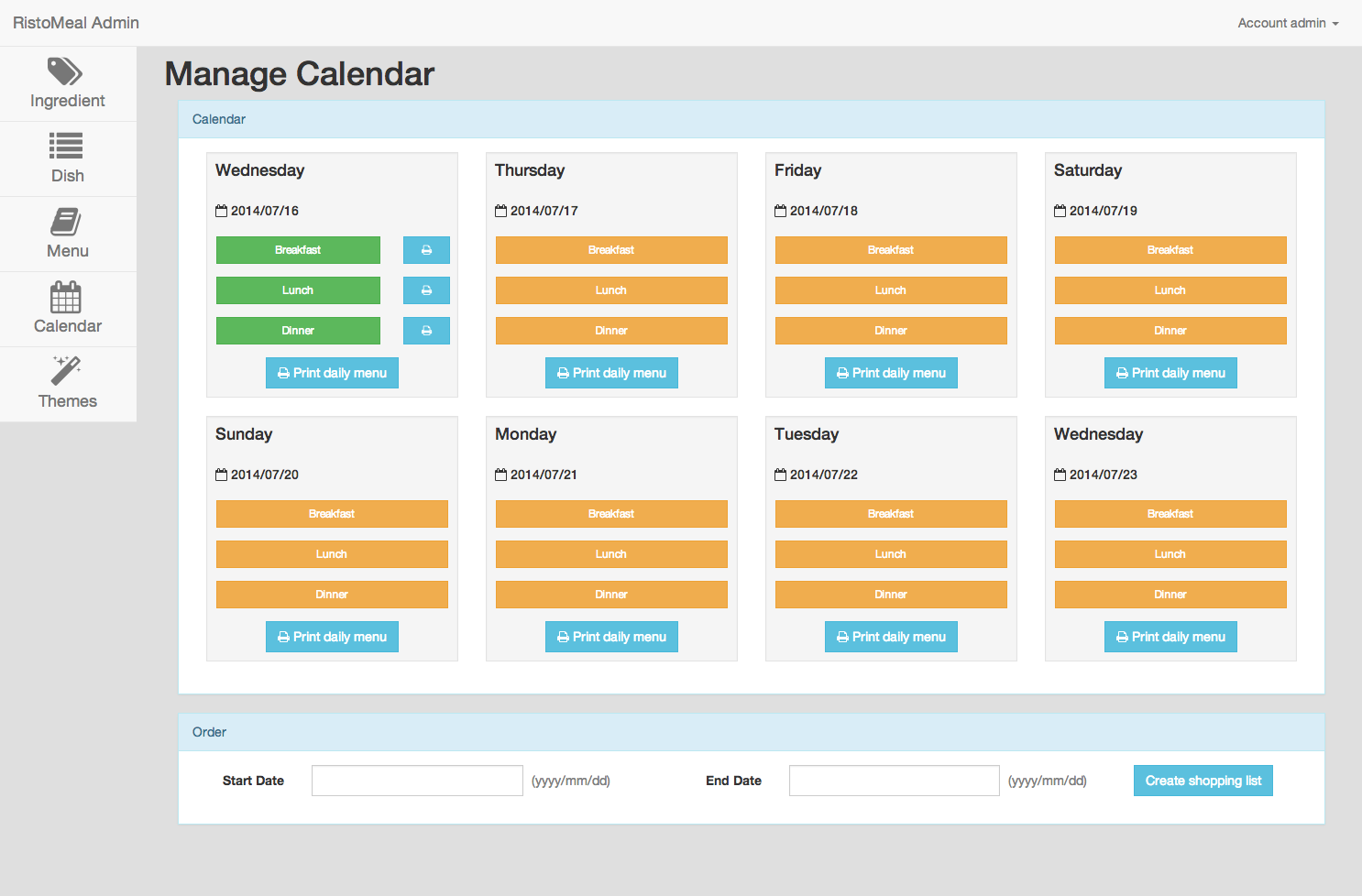
Task: Click the printer icon beside Wednesday's Dinner
Action: (x=426, y=330)
